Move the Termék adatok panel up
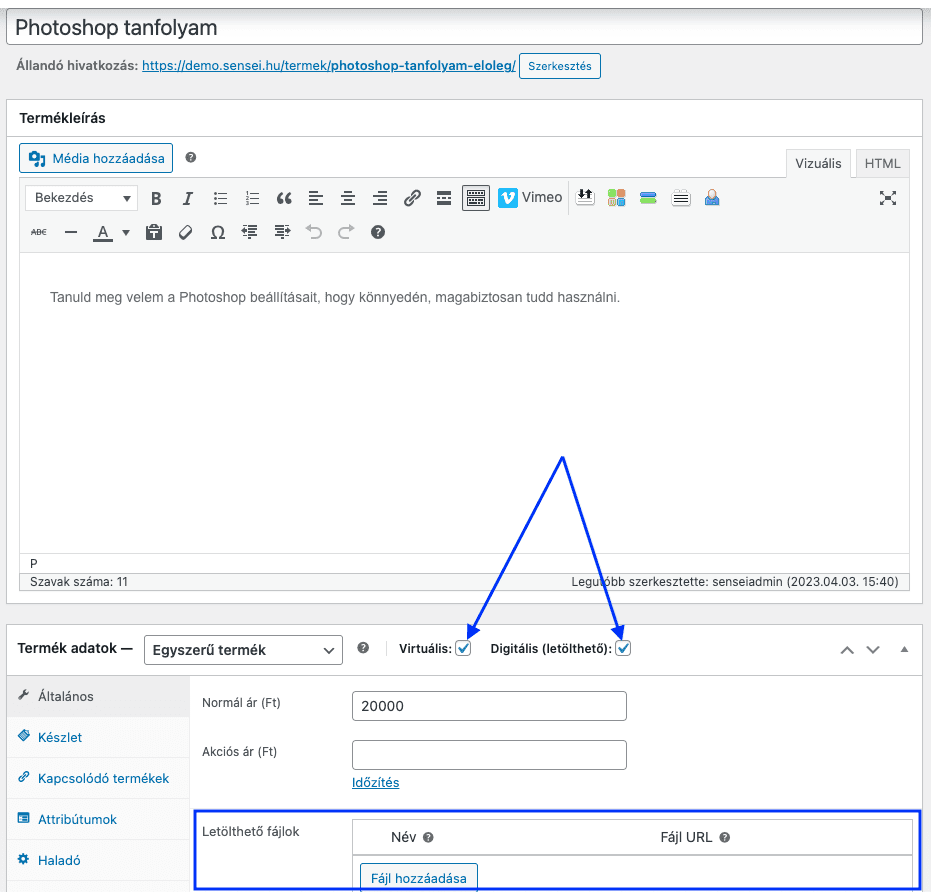Image resolution: width=931 pixels, height=892 pixels. [847, 650]
